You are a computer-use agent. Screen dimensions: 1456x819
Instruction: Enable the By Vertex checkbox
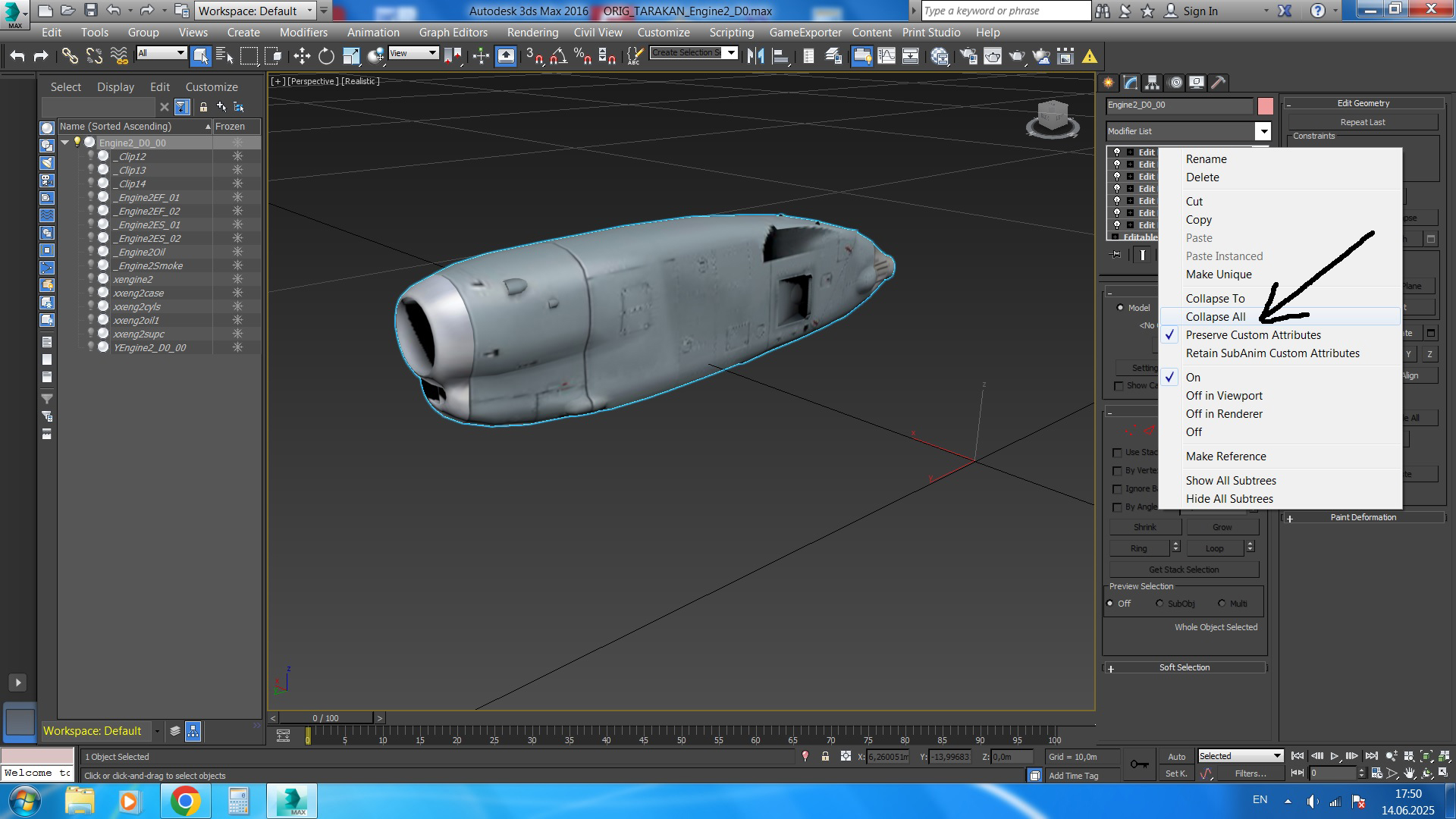pyautogui.click(x=1117, y=471)
